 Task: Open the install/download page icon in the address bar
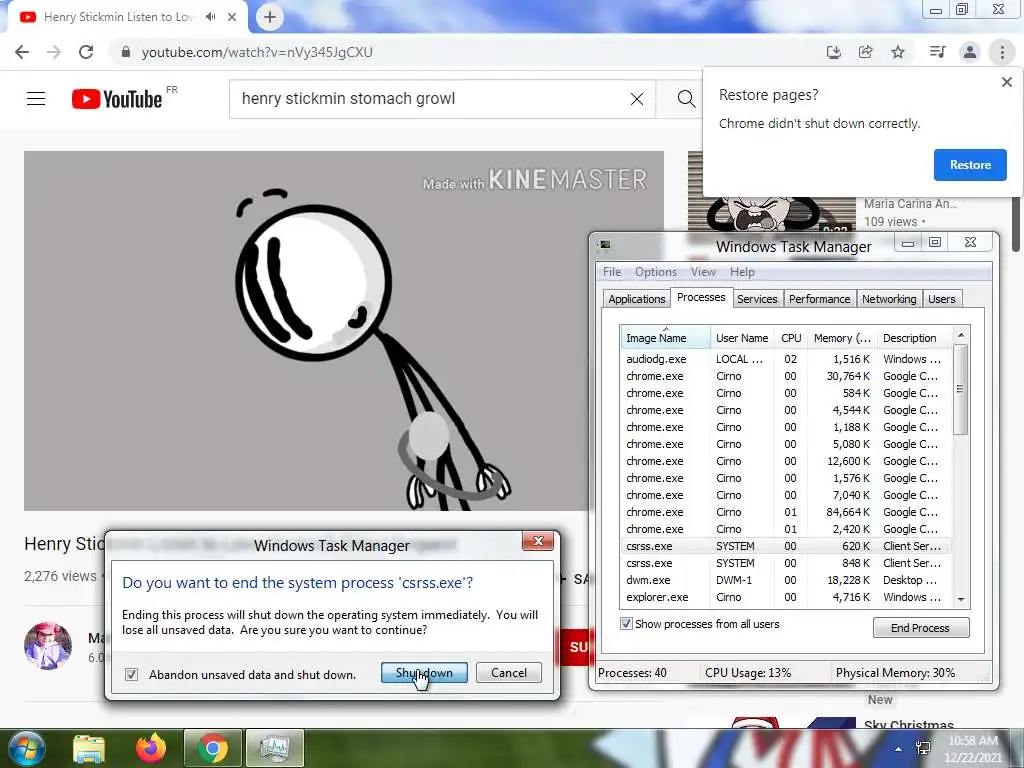click(833, 52)
